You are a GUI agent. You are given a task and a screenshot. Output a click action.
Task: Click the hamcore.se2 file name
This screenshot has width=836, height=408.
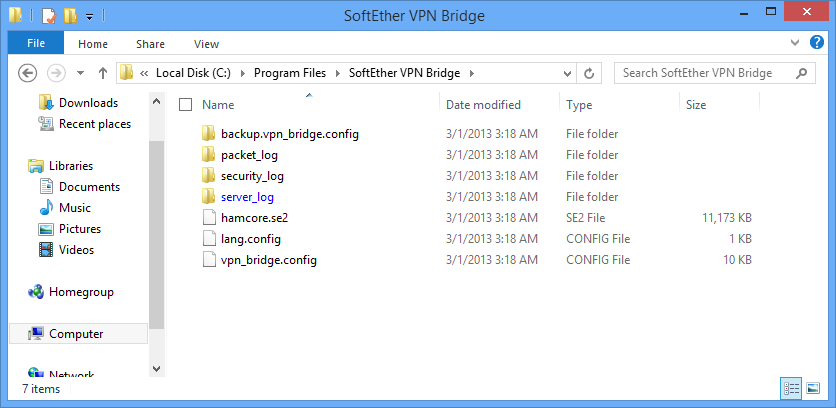[254, 218]
